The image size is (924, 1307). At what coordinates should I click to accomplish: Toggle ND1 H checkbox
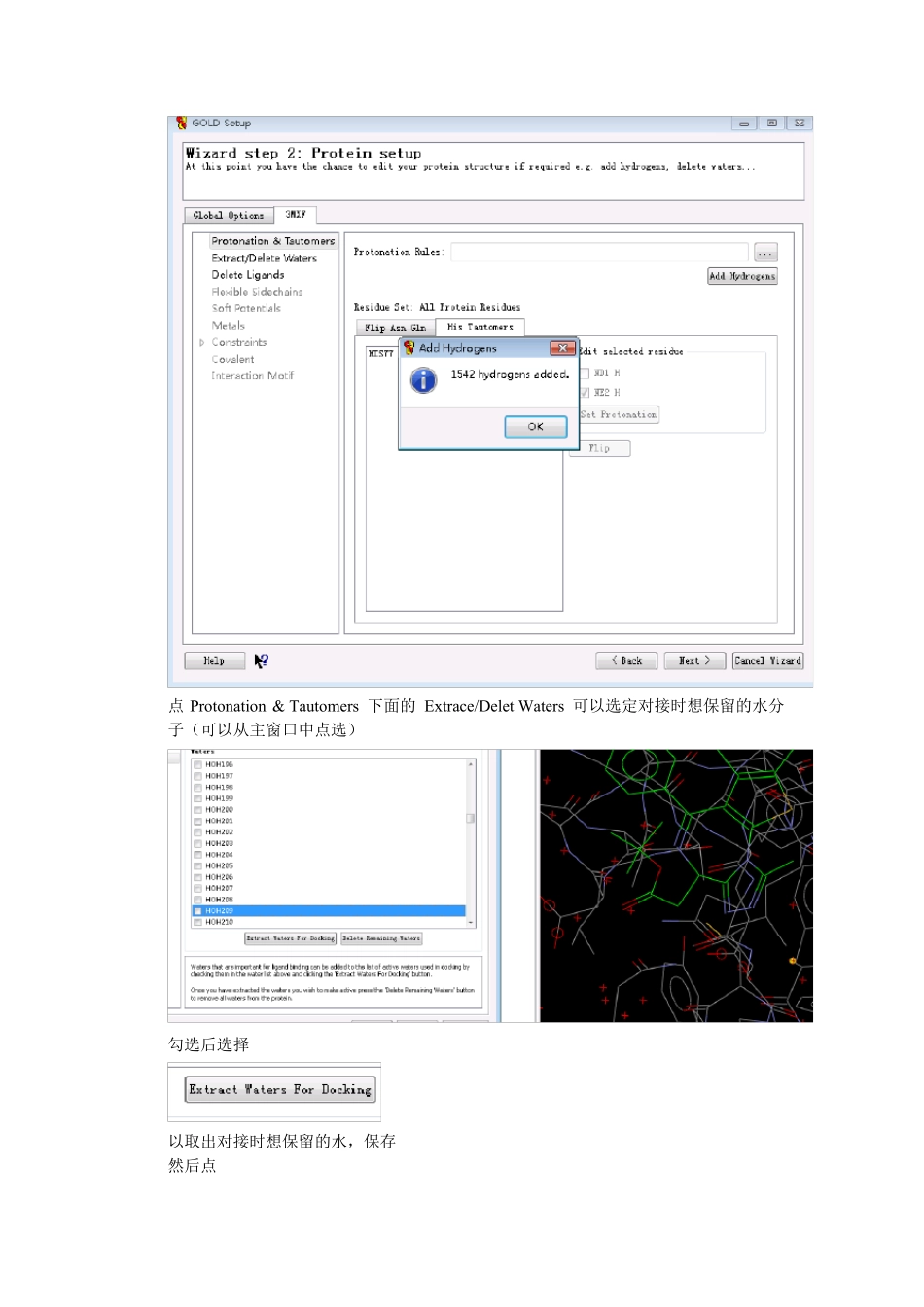[585, 373]
